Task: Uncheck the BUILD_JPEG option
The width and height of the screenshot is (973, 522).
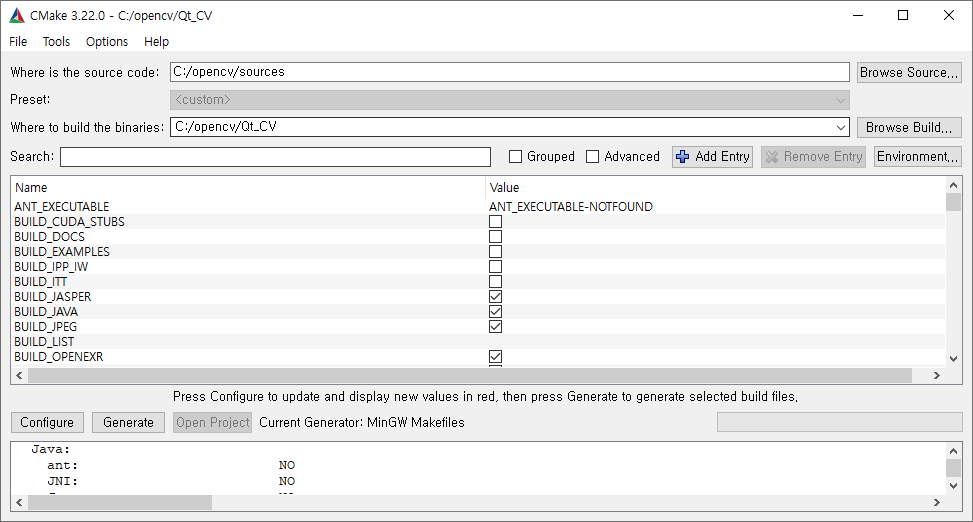Action: [x=495, y=326]
